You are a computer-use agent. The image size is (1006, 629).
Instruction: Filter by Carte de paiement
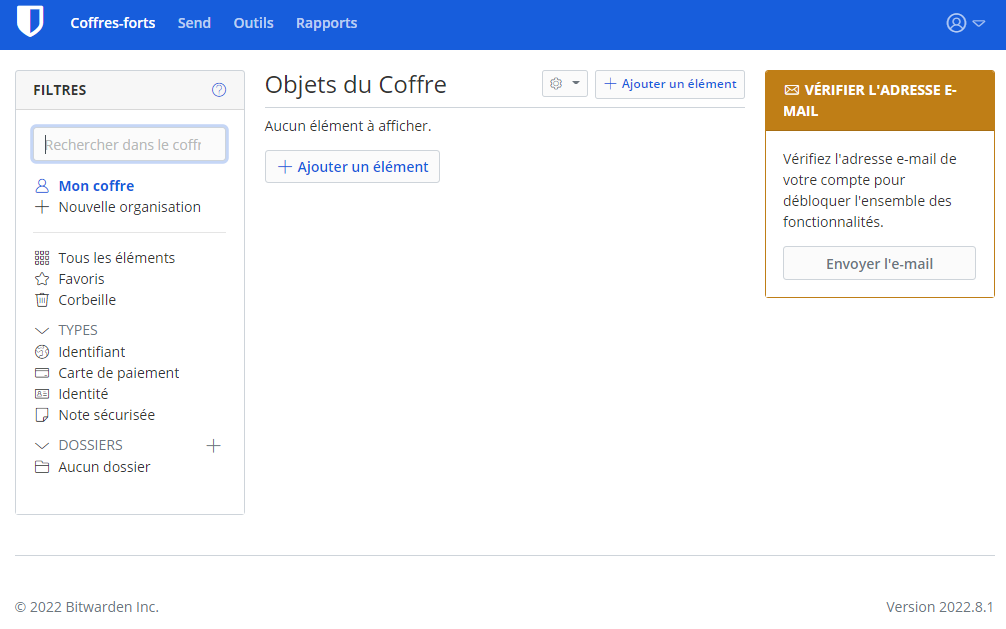(x=119, y=373)
